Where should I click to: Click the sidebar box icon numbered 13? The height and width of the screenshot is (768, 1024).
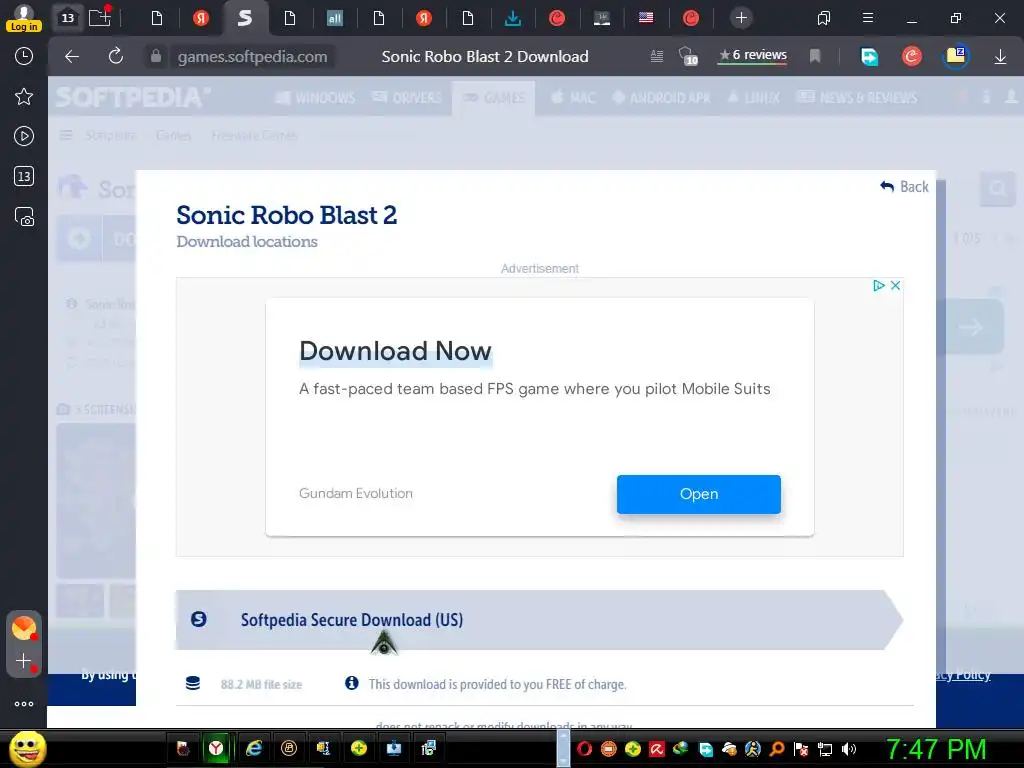(x=24, y=176)
